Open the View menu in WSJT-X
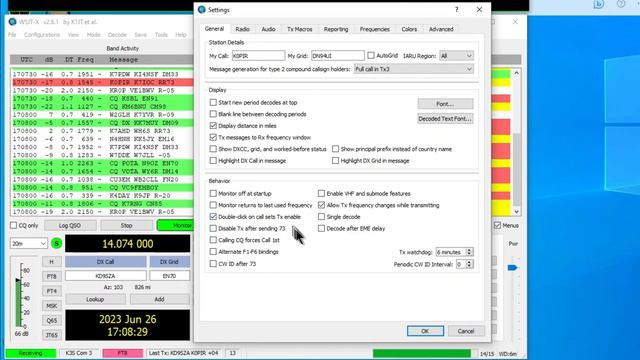The width and height of the screenshot is (640, 360). click(73, 35)
